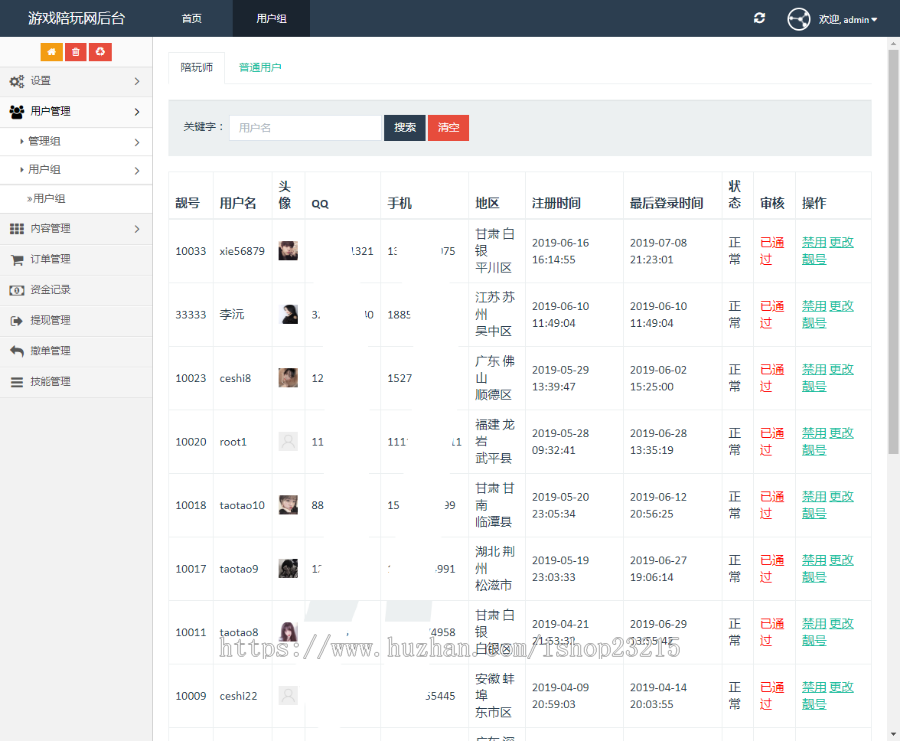
Task: Expand the 内容管理 sidebar section
Action: [76, 229]
